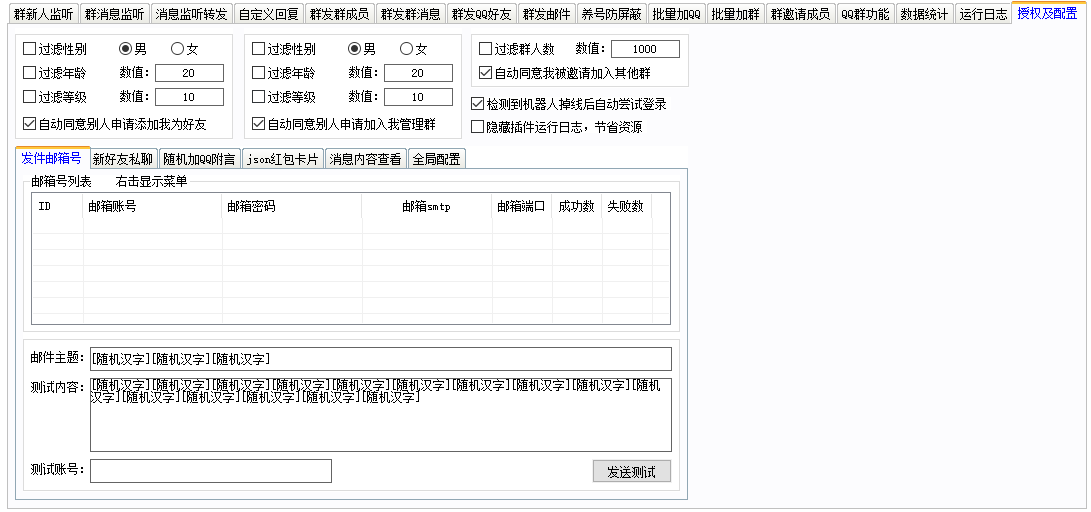Viewport: 1091px width, 512px height.
Task: Click the 失败数 column header
Action: [x=626, y=207]
